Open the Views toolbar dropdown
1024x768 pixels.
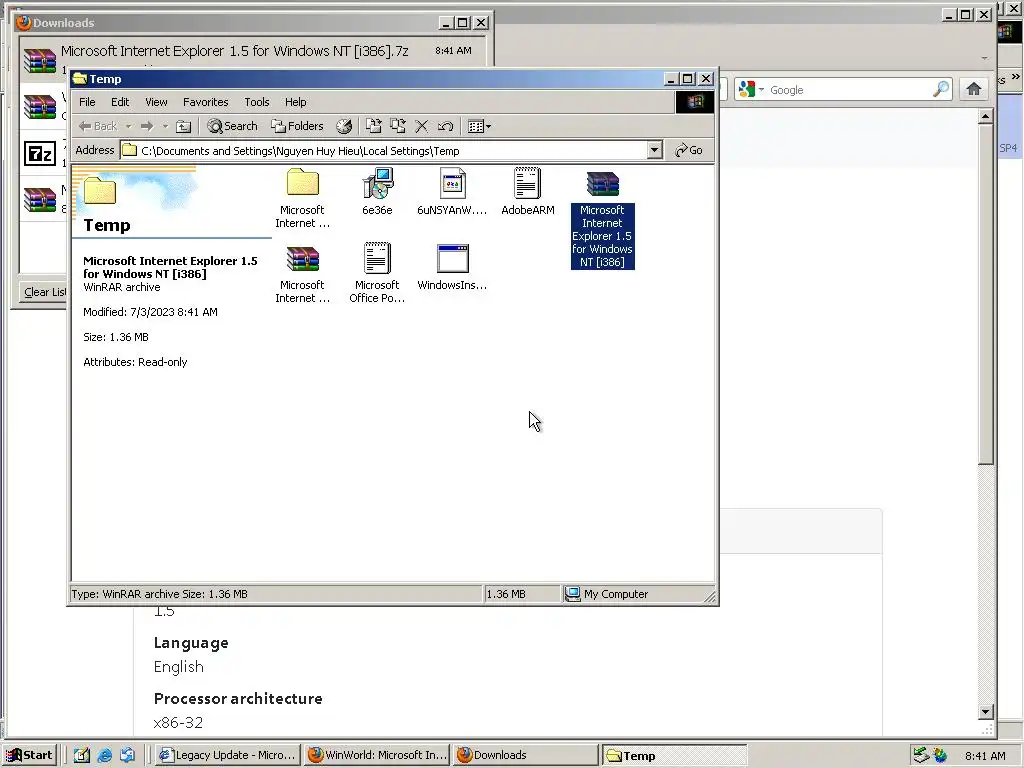tap(479, 126)
